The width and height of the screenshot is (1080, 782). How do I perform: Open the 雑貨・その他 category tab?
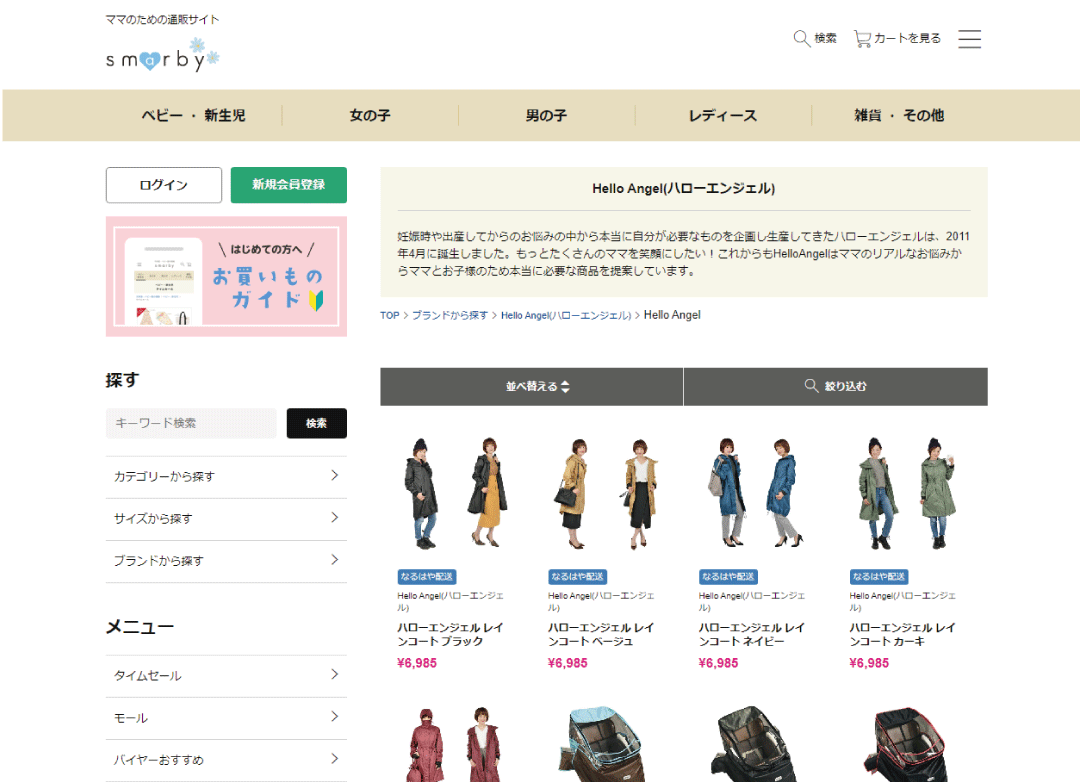pyautogui.click(x=899, y=115)
